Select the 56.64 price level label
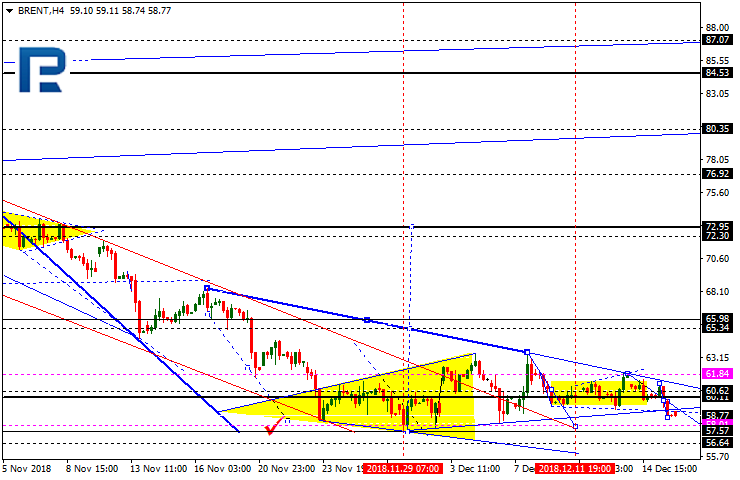 [717, 443]
